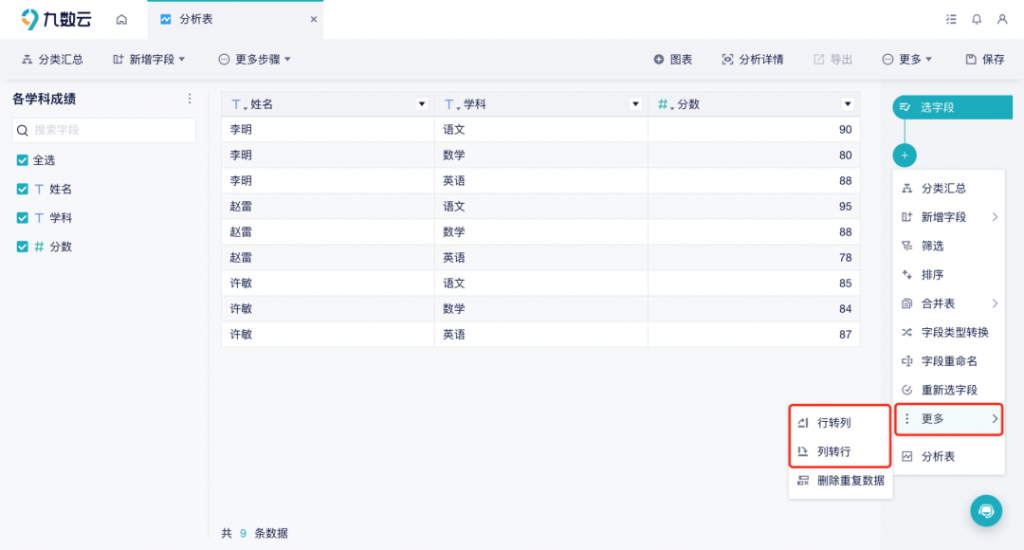This screenshot has height=550, width=1024.
Task: Open the notification bell icon
Action: point(976,19)
